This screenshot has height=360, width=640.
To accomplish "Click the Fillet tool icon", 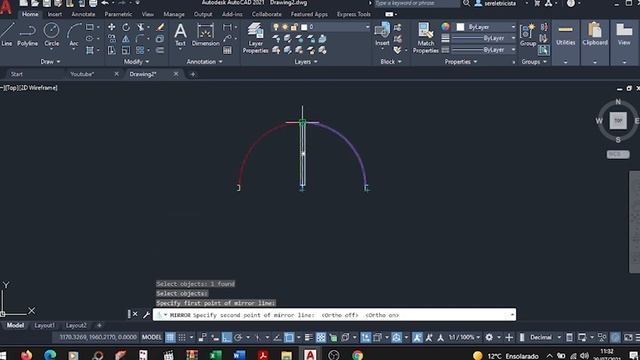I will pyautogui.click(x=140, y=38).
